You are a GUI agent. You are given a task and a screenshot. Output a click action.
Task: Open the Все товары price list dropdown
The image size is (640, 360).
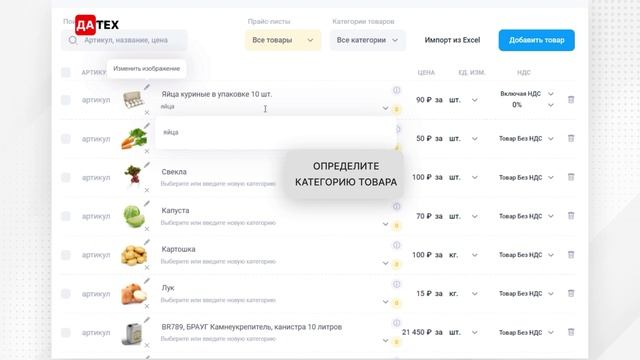point(283,40)
